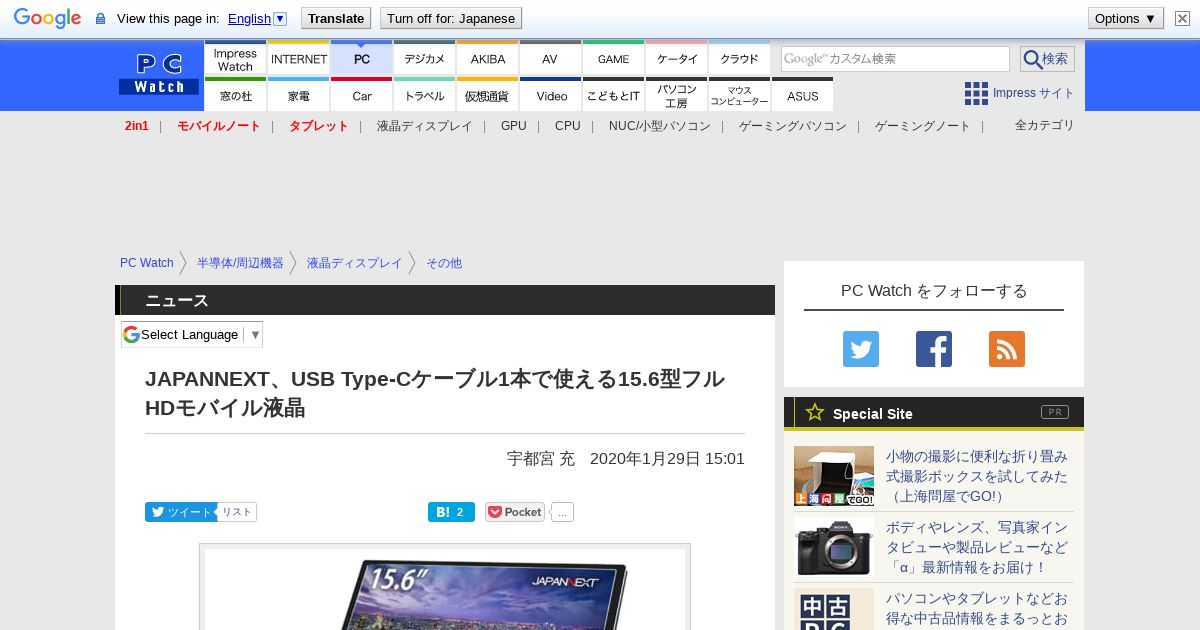Click the Google Translate logo
Viewport: 1200px width, 630px height.
pos(47,18)
